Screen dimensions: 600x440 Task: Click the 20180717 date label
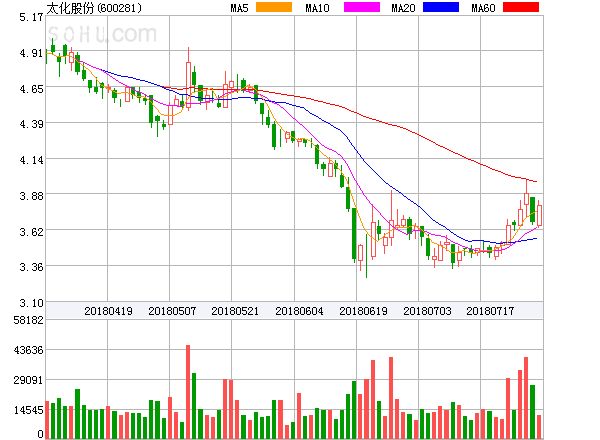click(490, 311)
